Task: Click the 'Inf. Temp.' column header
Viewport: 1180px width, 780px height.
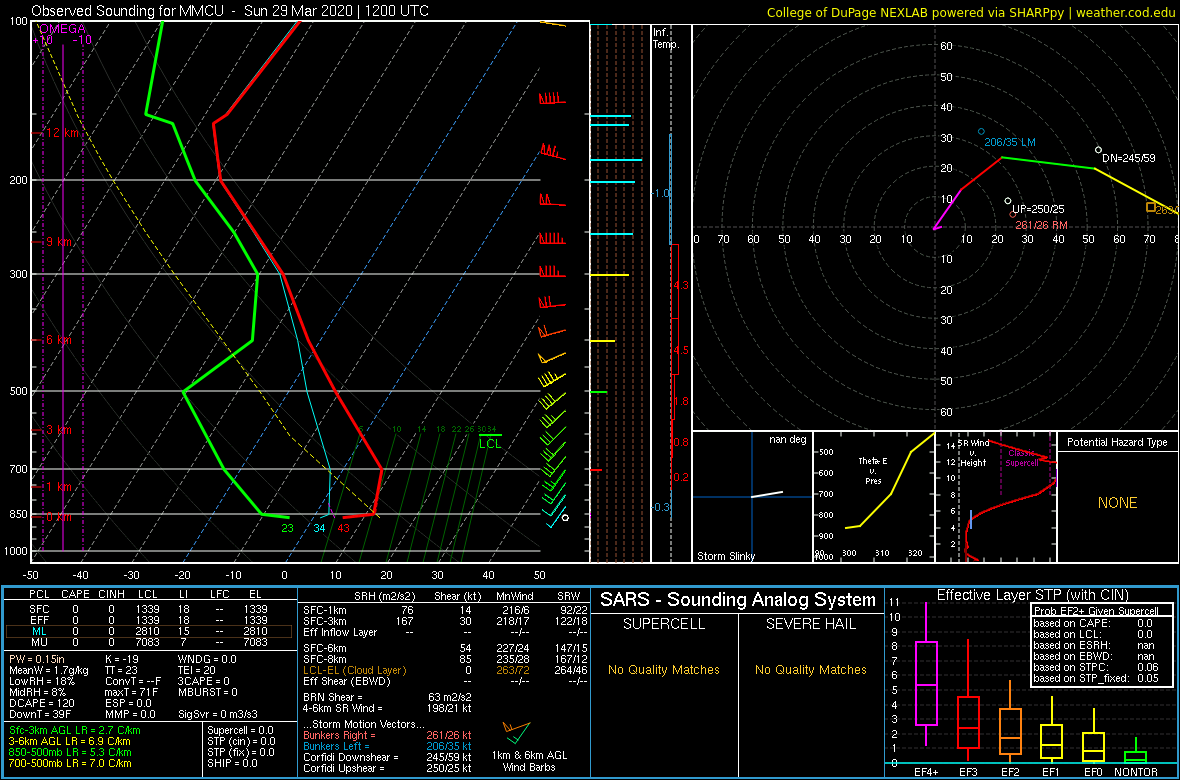Action: coord(666,38)
